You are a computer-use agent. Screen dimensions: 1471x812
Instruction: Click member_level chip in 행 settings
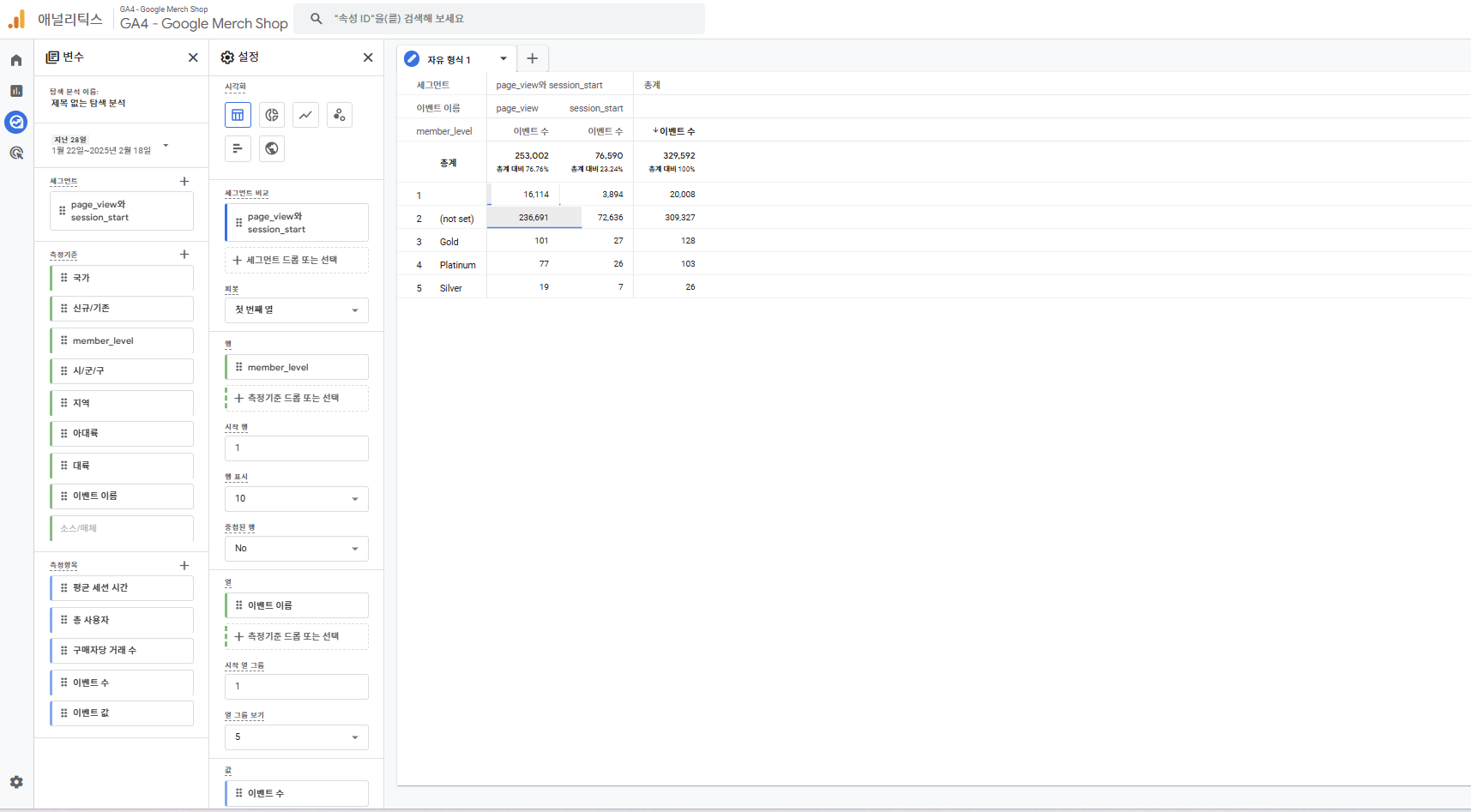(297, 367)
